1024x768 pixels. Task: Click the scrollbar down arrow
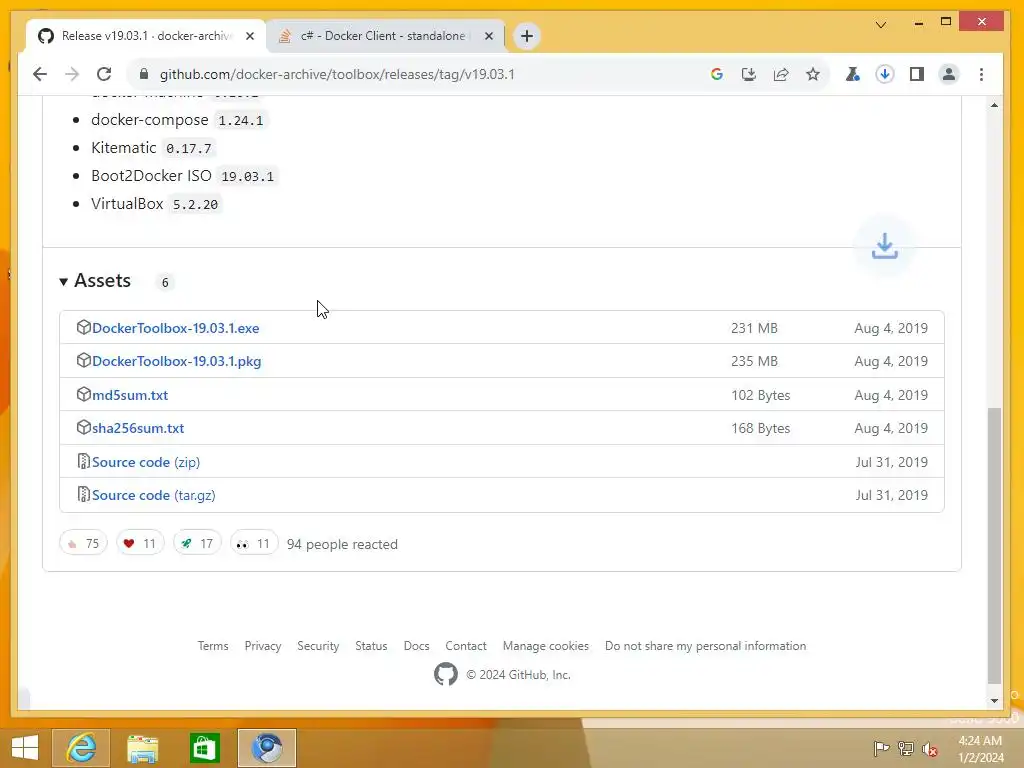994,701
